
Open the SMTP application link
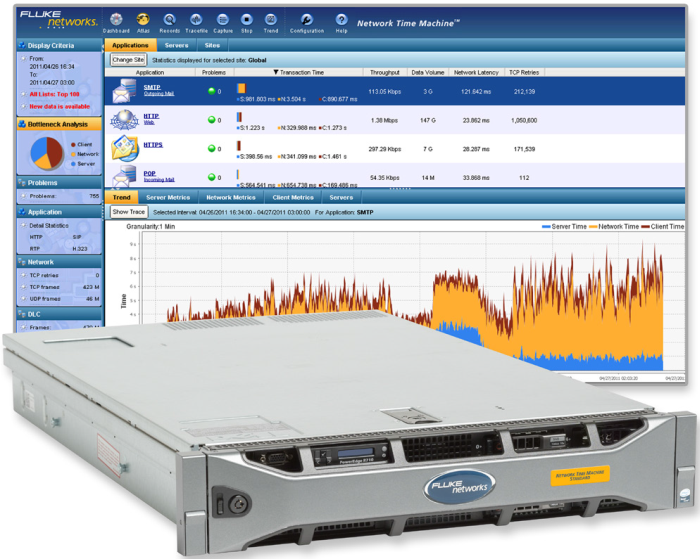[x=152, y=87]
